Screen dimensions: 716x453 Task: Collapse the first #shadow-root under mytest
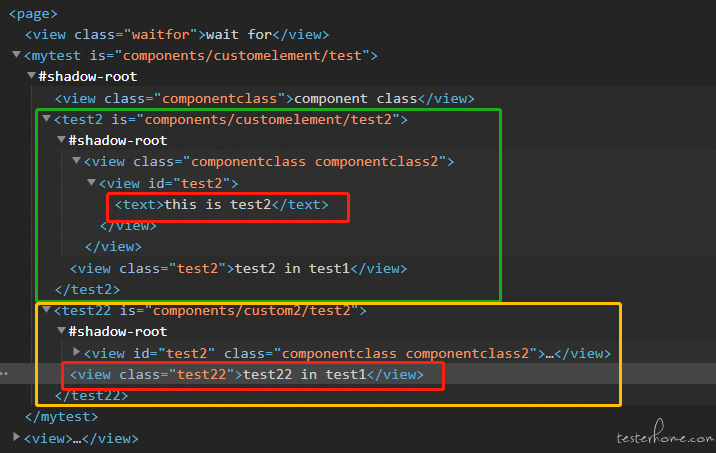pyautogui.click(x=31, y=75)
